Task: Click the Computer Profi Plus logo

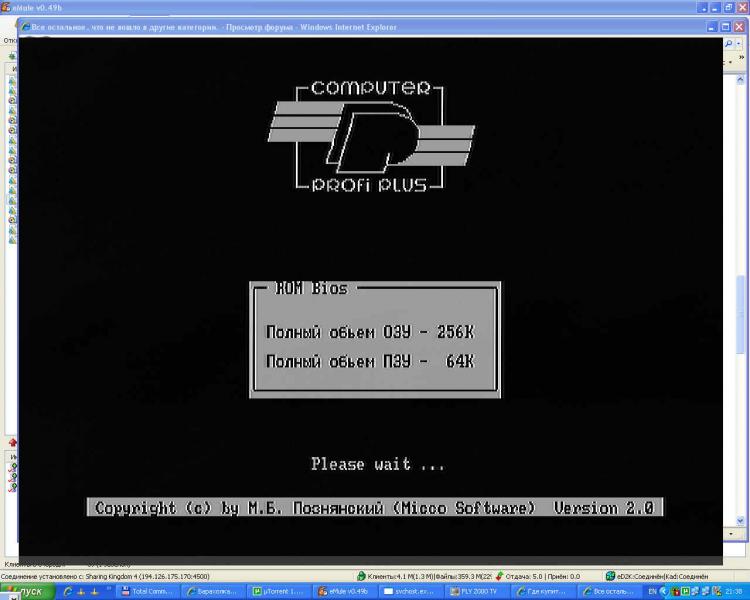Action: (x=370, y=137)
